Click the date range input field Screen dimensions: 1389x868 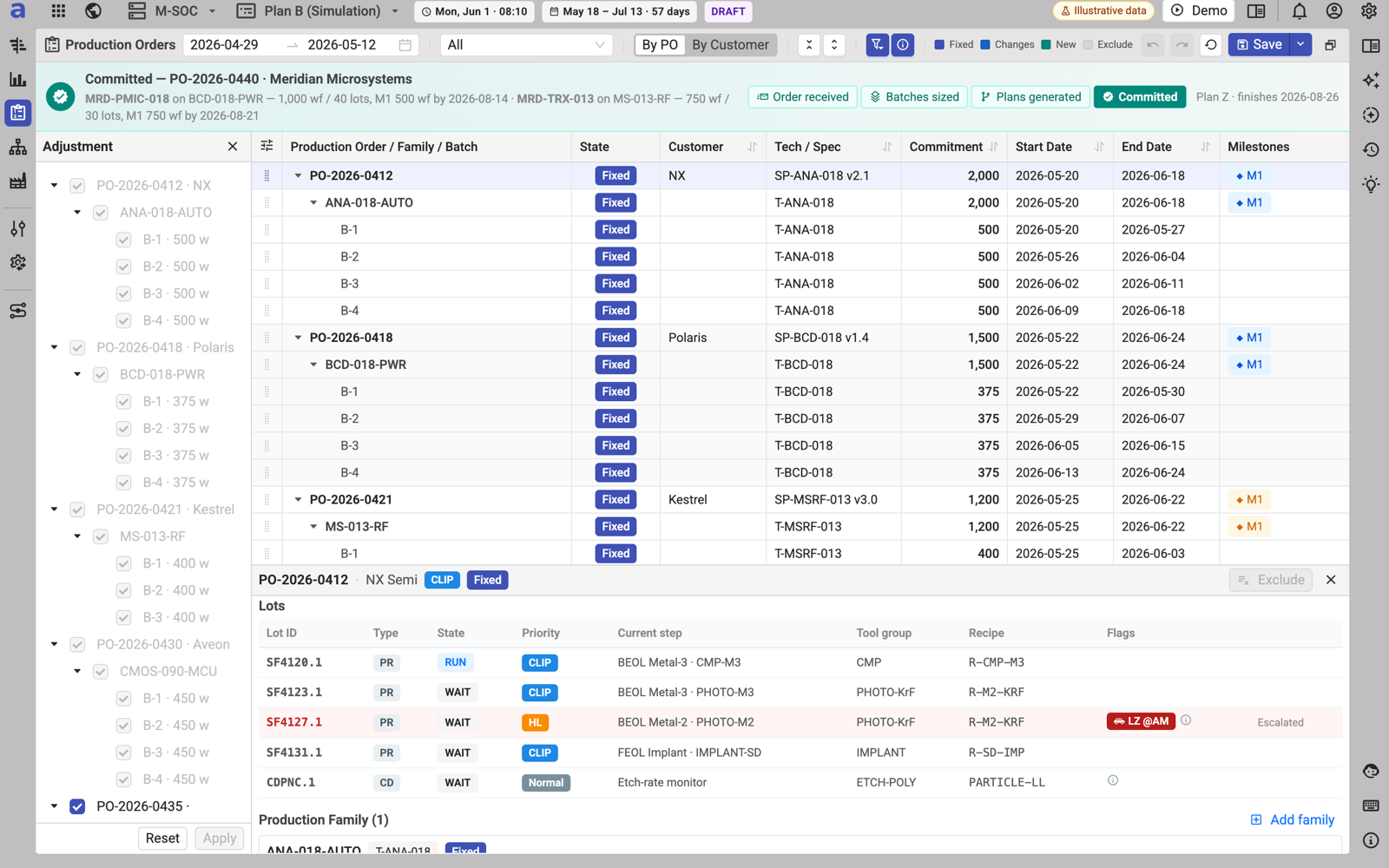click(x=300, y=44)
